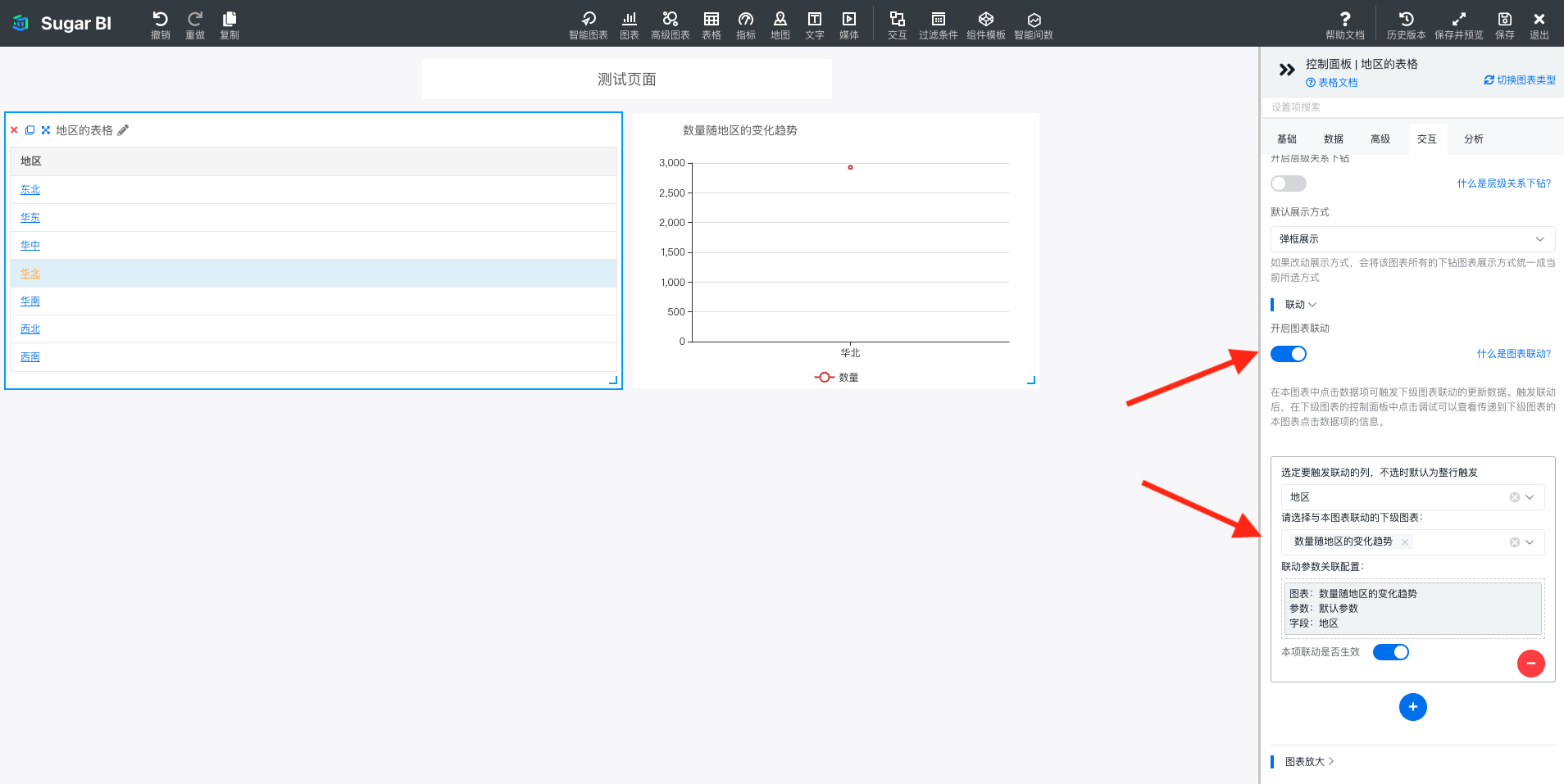Duplicate the 地区的表格 table component

(30, 130)
